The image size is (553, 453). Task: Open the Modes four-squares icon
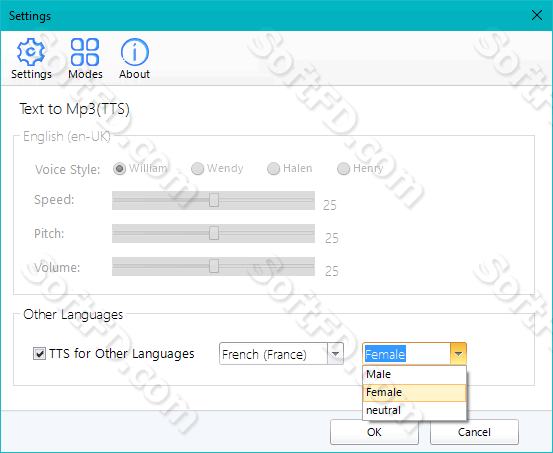[85, 52]
